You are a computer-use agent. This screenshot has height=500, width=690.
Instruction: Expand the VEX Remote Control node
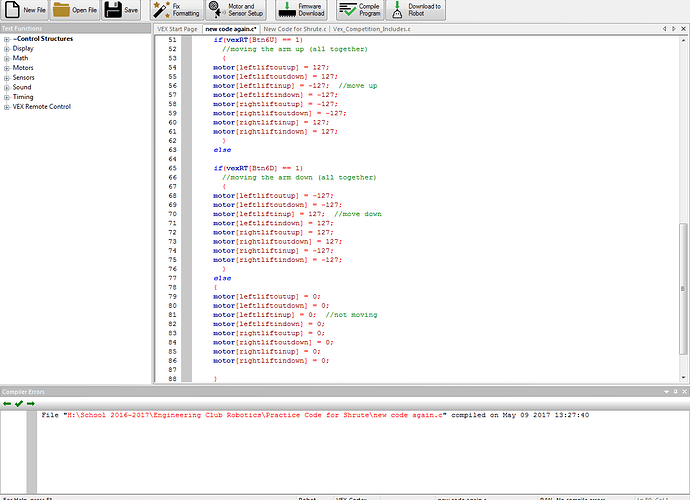click(x=7, y=107)
